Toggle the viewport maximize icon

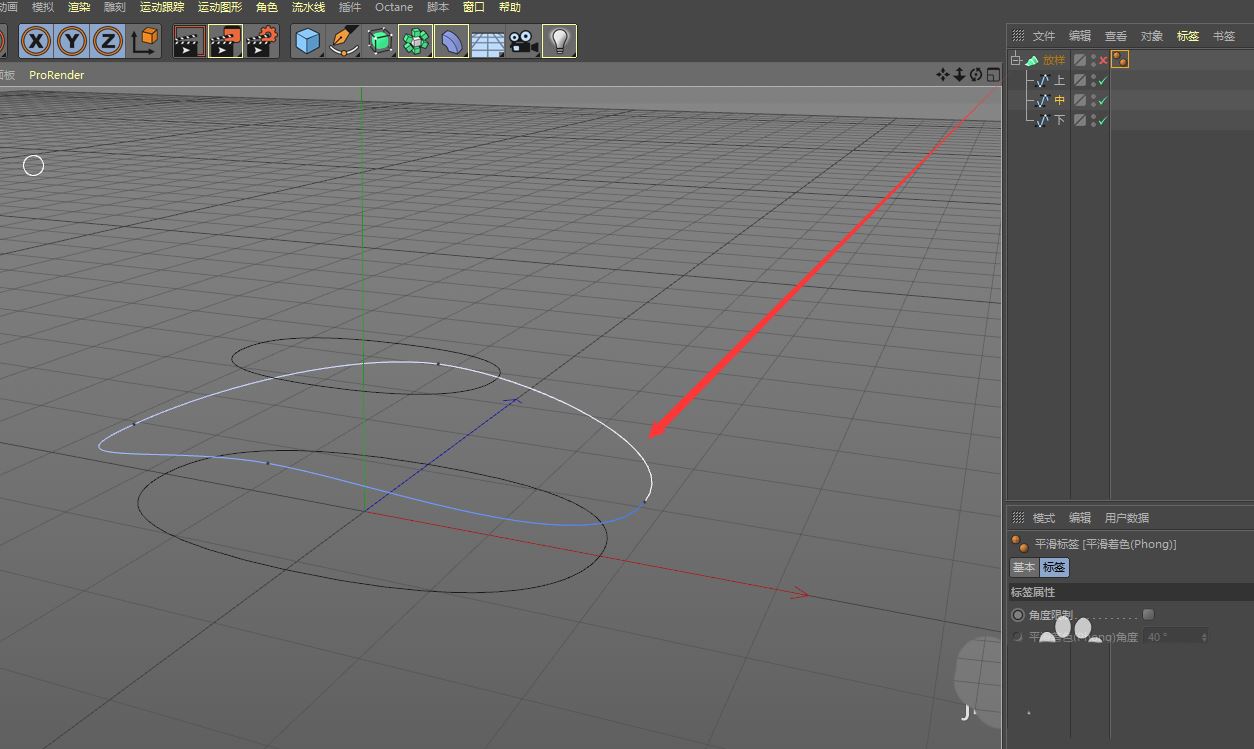pos(993,75)
